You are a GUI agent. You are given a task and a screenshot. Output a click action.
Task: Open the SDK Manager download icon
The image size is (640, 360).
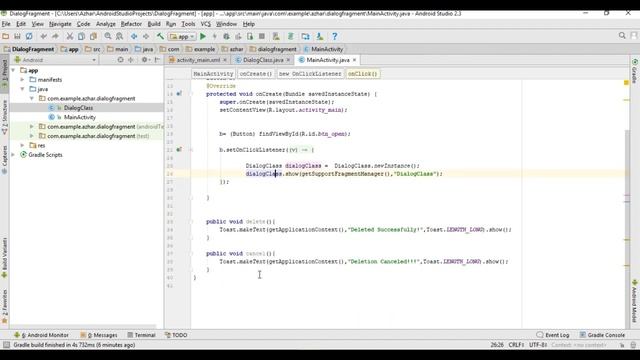[x=320, y=36]
